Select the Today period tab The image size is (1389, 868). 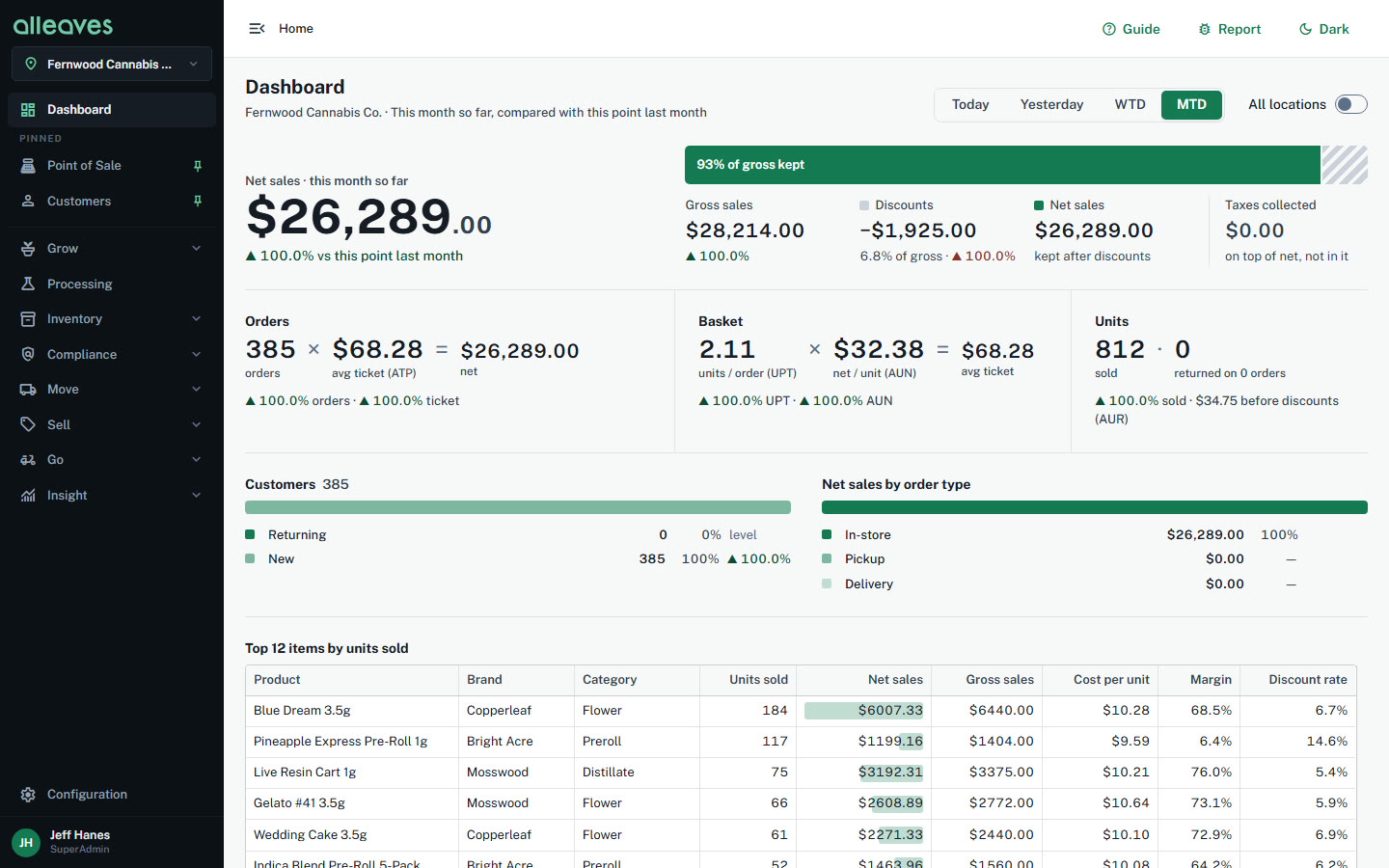click(970, 104)
